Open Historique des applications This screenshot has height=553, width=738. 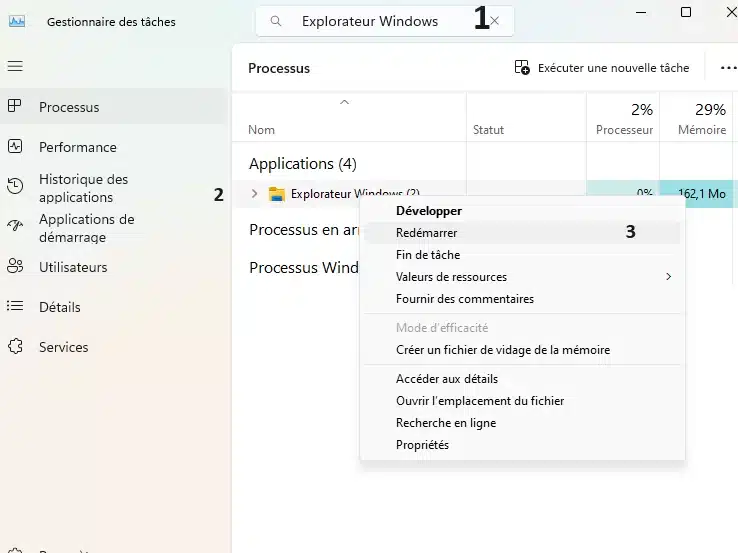[113, 188]
